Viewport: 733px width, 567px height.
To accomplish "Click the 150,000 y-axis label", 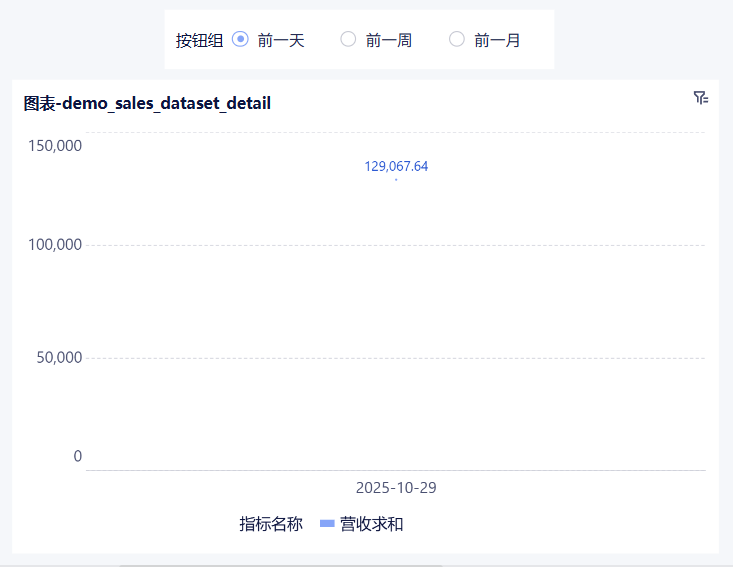I will pos(55,146).
